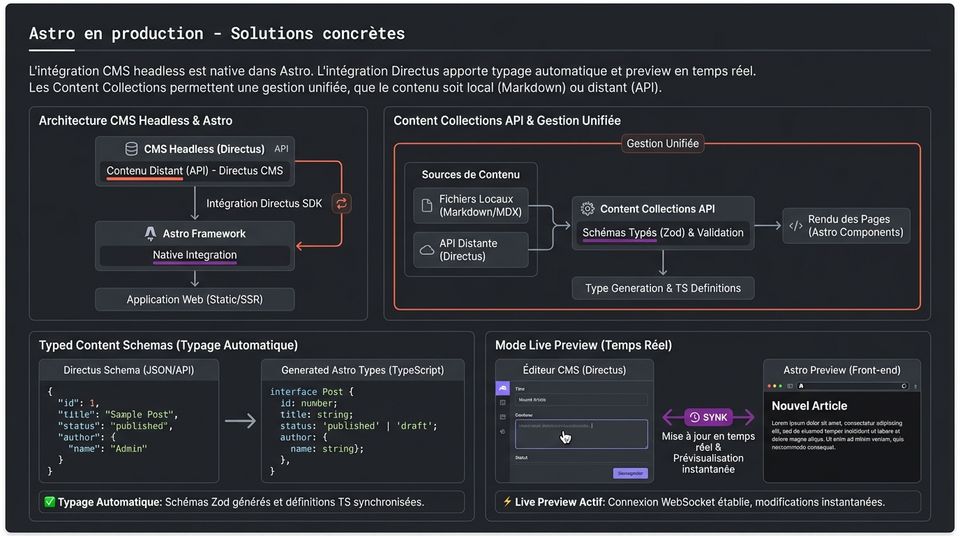
Task: Click the Astro Framework heading
Action: click(x=204, y=233)
